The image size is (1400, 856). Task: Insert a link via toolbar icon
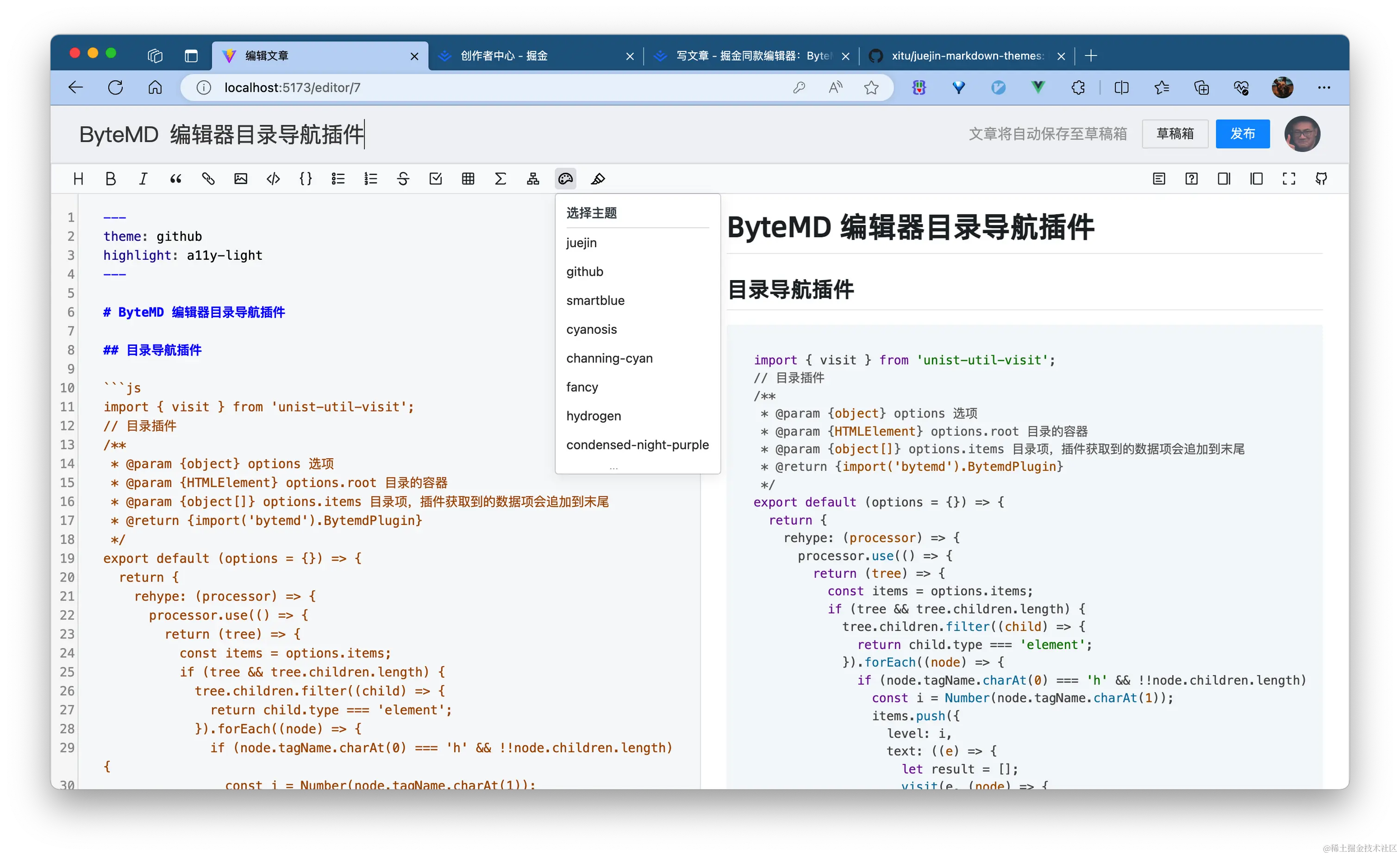tap(208, 179)
